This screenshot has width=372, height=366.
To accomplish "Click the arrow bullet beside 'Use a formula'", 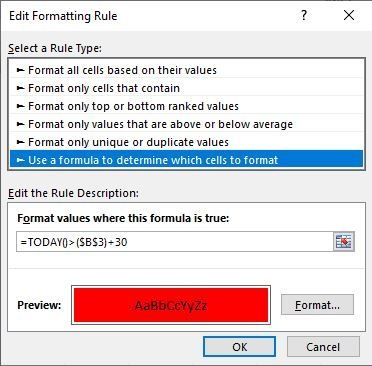I will (x=21, y=160).
